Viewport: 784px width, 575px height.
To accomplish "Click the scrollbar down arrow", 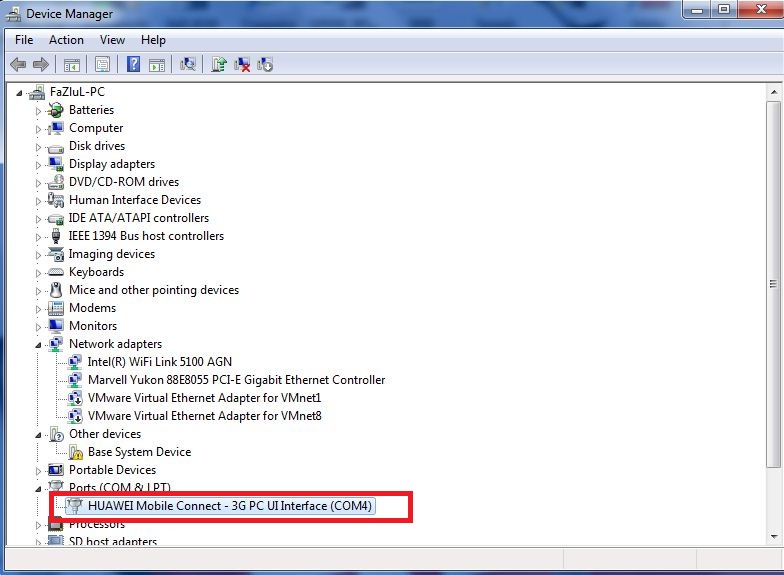I will tap(774, 536).
